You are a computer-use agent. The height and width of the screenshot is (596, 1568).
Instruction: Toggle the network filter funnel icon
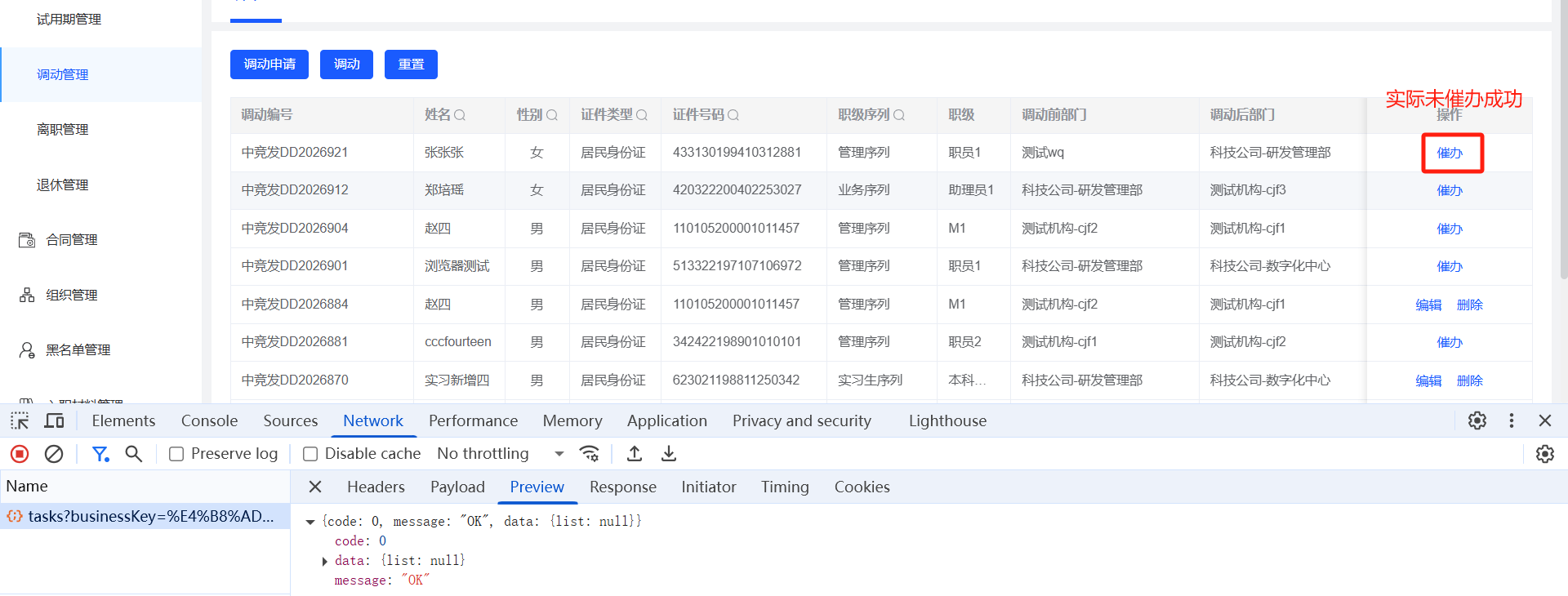[100, 454]
